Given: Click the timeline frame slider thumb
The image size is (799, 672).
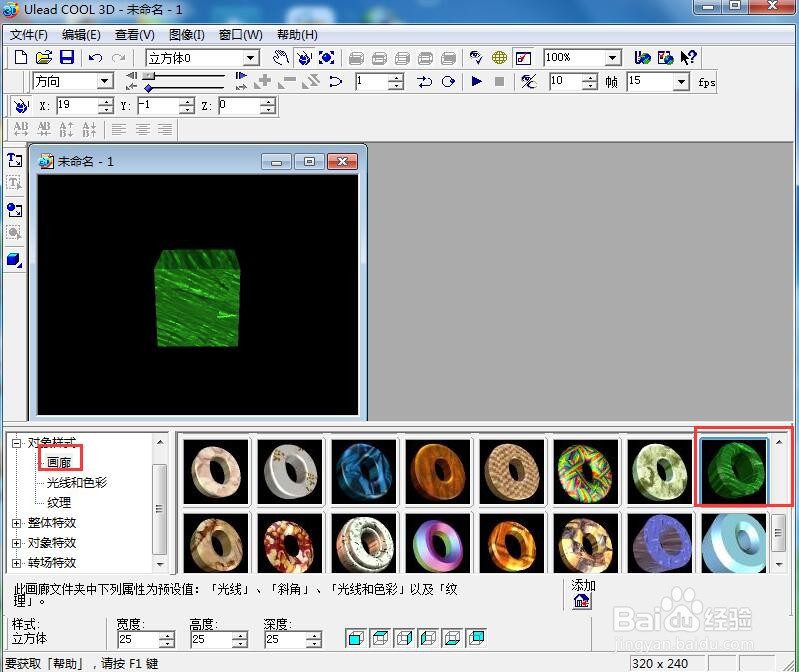Looking at the screenshot, I should [x=149, y=75].
